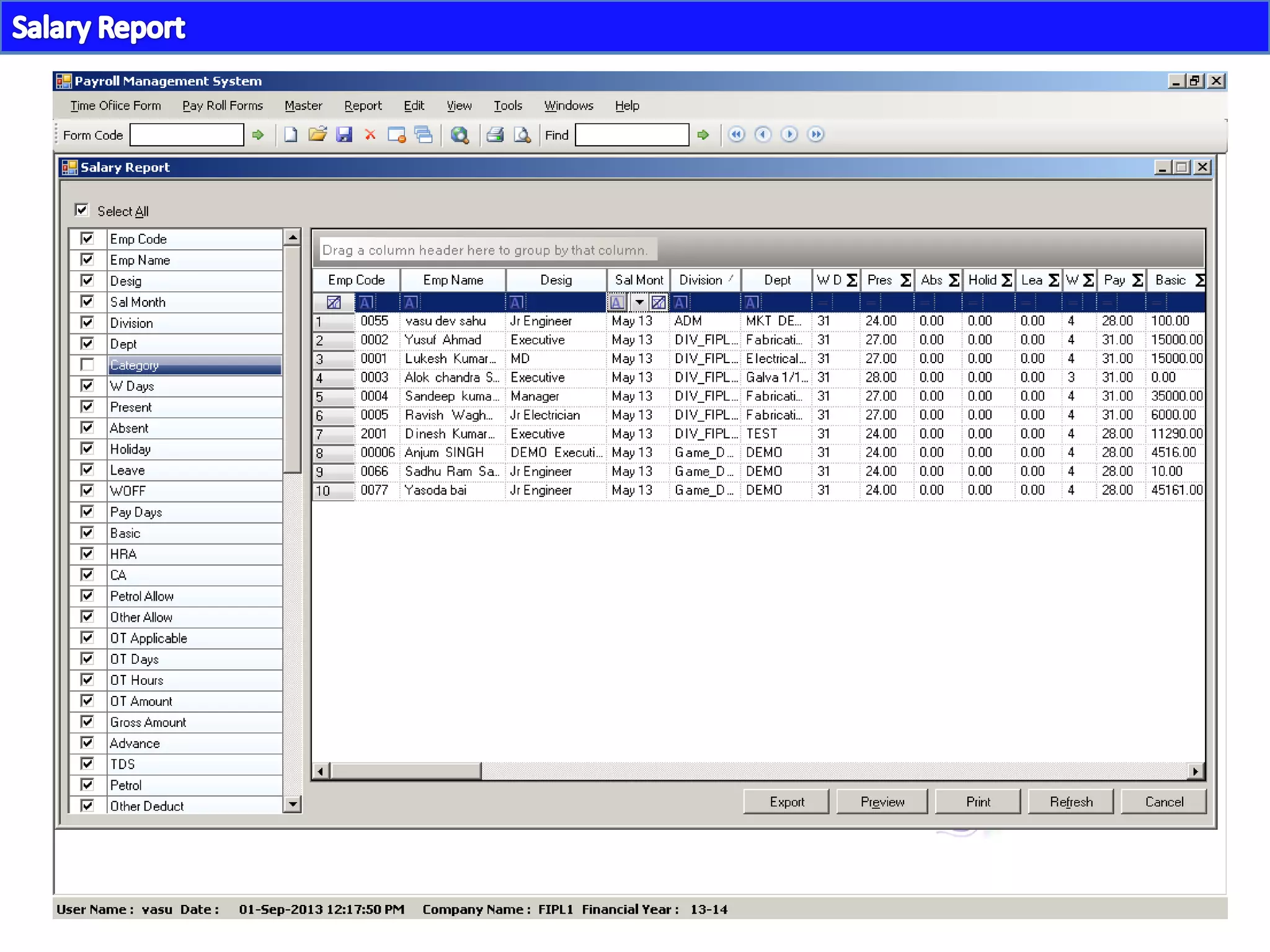
Task: Click the Save floppy disk icon
Action: pyautogui.click(x=344, y=134)
